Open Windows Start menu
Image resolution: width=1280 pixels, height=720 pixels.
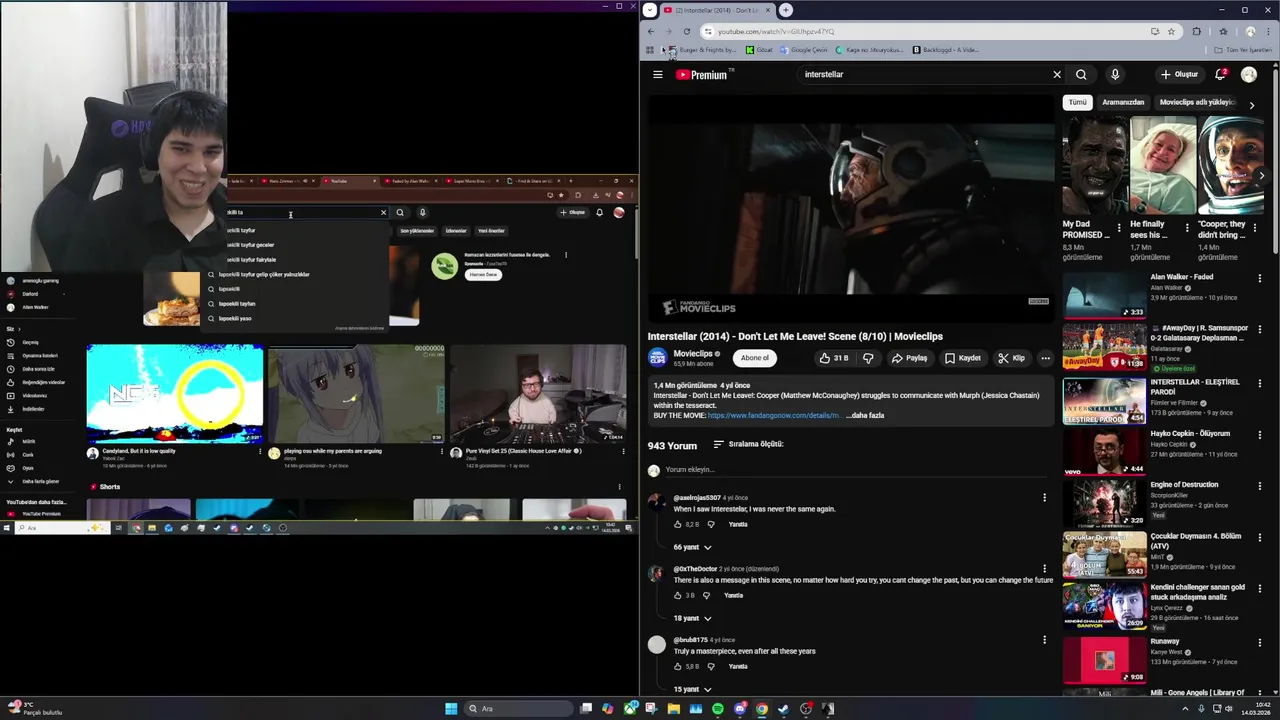click(451, 709)
